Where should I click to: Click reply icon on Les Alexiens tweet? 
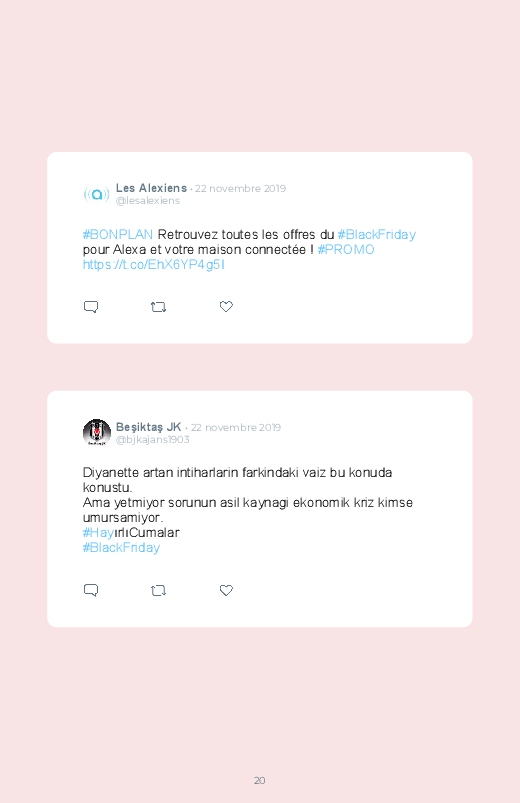91,307
